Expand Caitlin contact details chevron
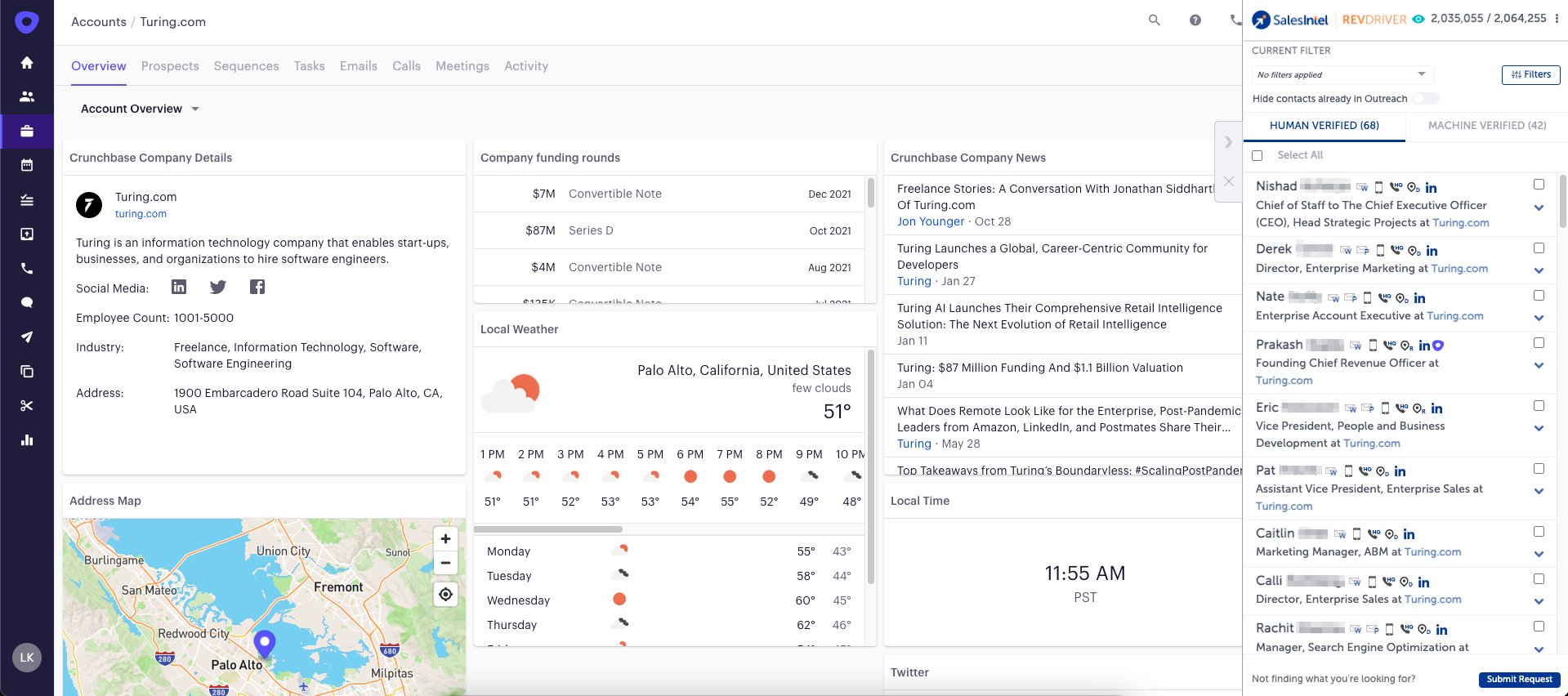 pos(1539,554)
